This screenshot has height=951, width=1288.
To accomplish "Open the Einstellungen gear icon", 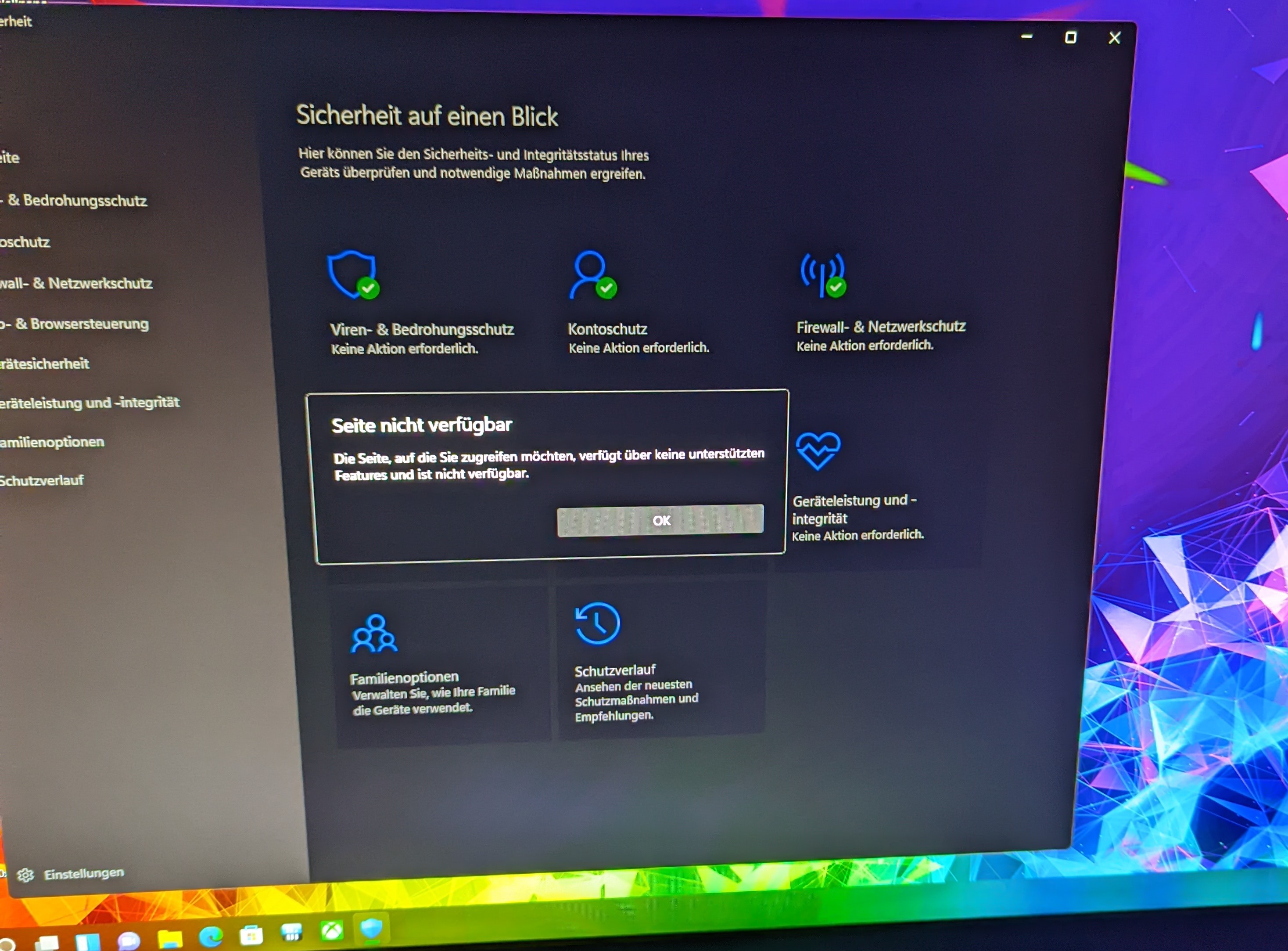I will tap(25, 875).
